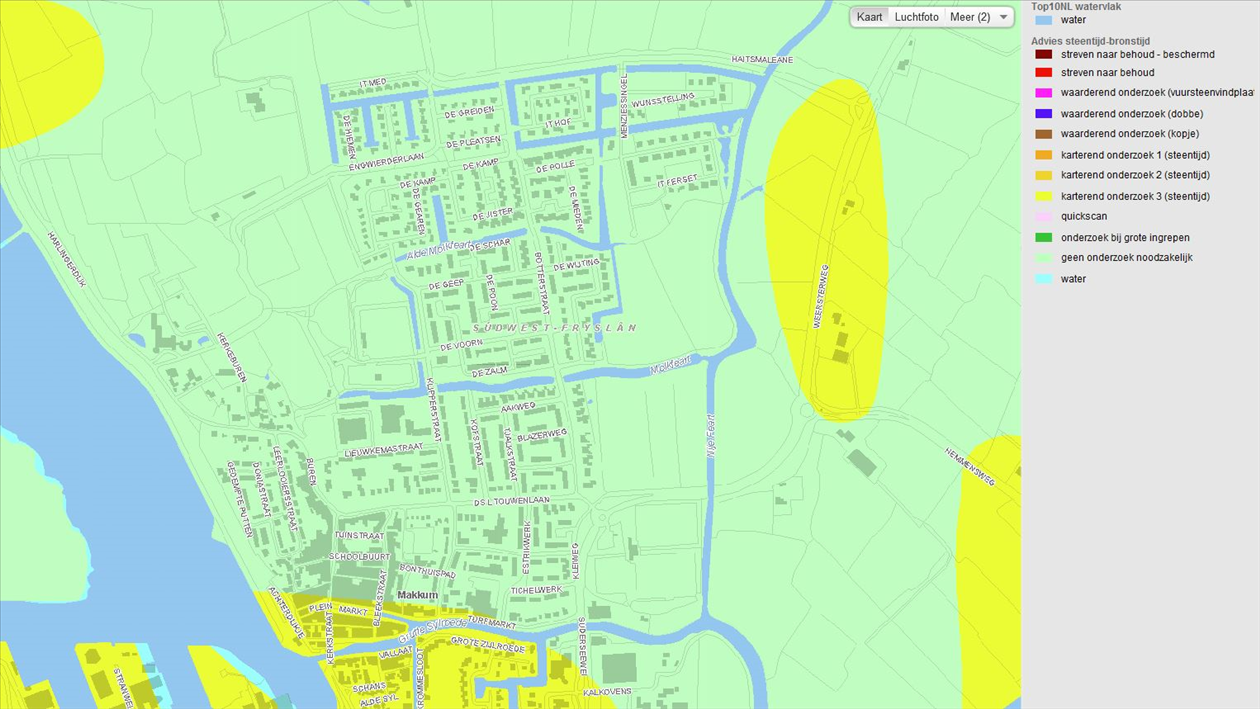The width and height of the screenshot is (1260, 709).
Task: Switch to the Kaart map view
Action: (x=869, y=17)
